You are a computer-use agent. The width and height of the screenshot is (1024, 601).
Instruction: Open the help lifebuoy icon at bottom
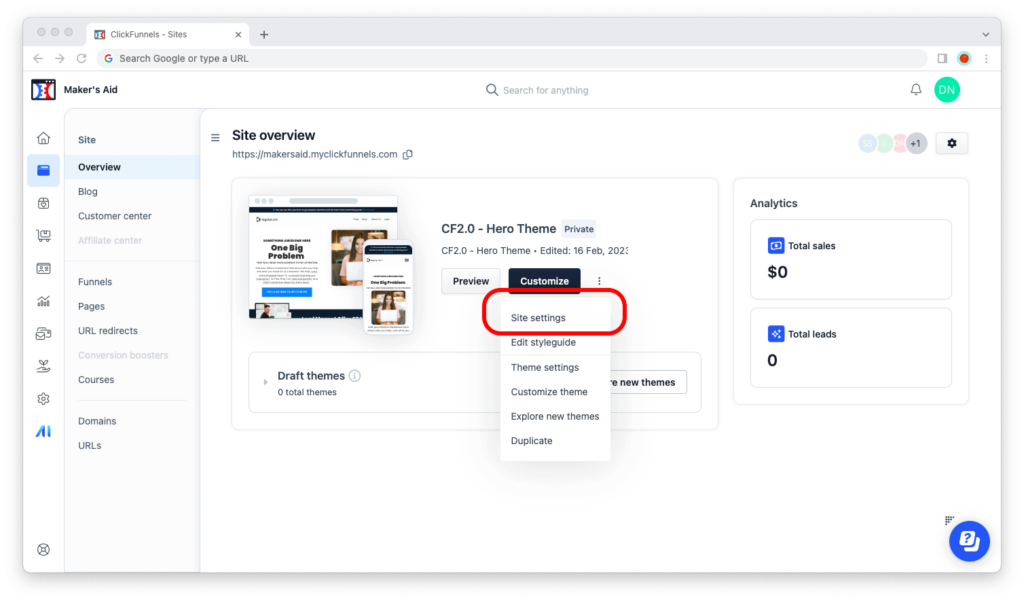(44, 549)
